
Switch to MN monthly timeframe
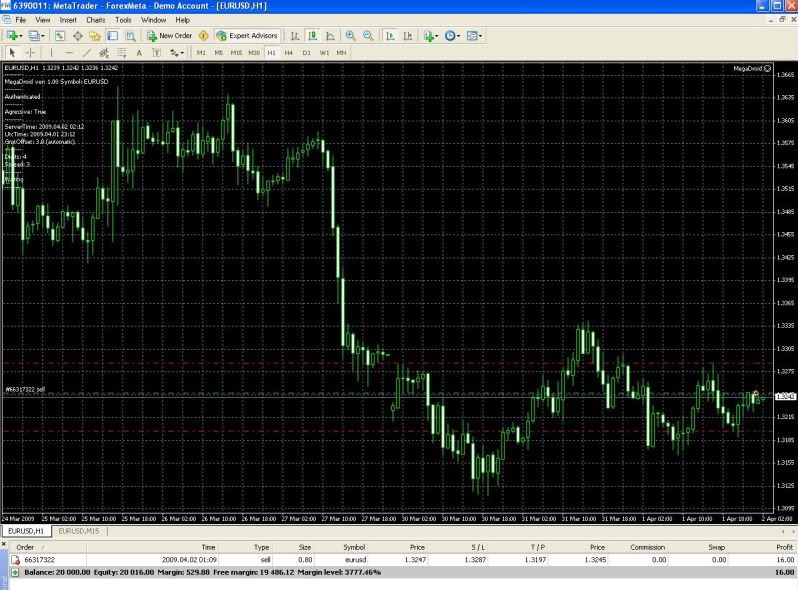click(341, 52)
